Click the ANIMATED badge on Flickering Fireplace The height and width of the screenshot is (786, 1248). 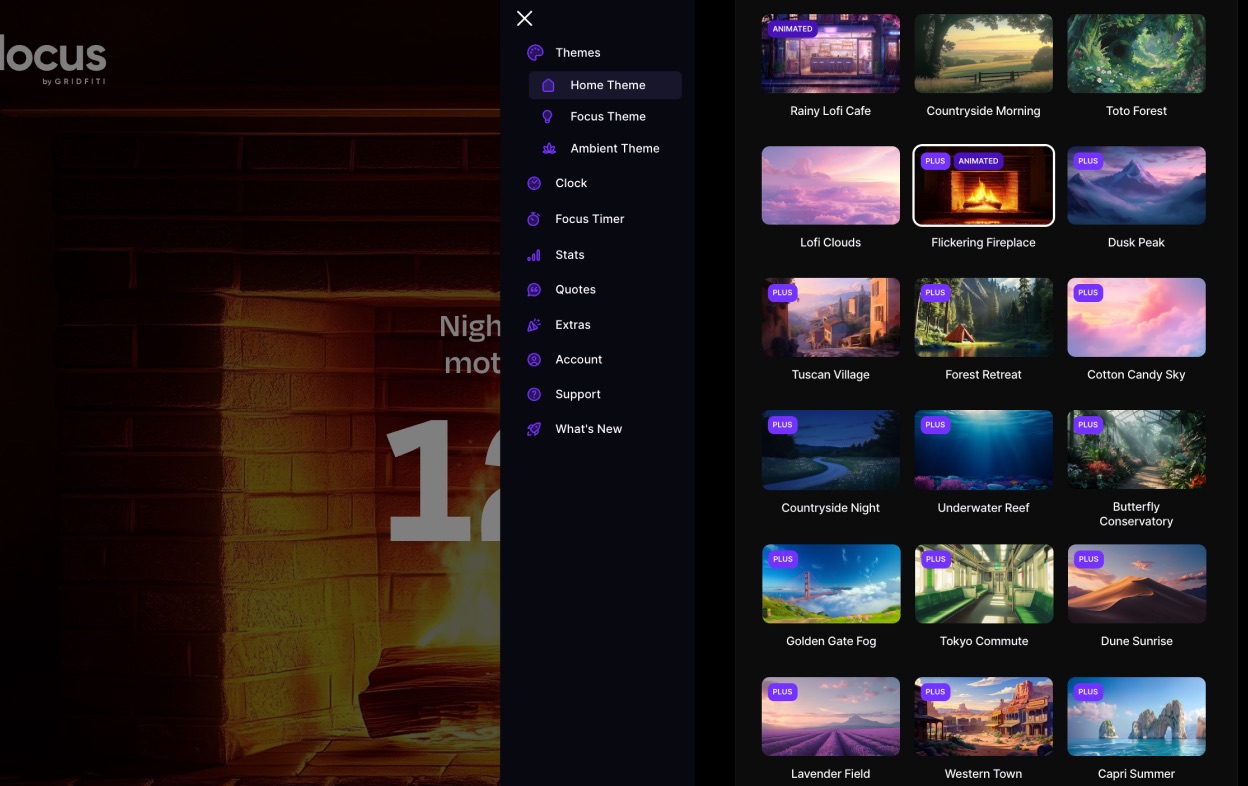[x=978, y=161]
